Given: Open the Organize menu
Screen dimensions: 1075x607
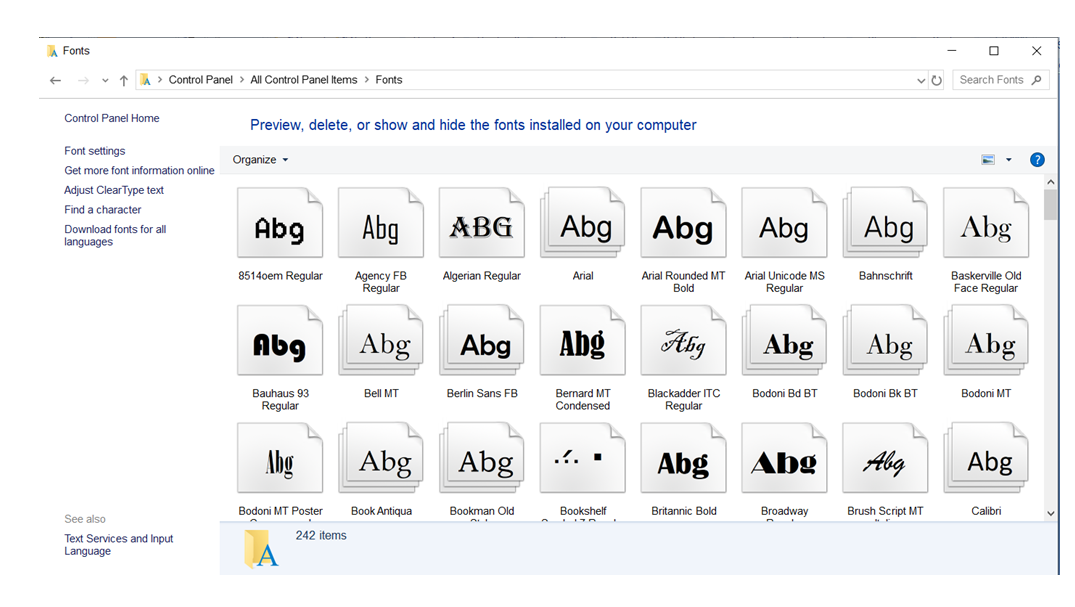Looking at the screenshot, I should click(x=259, y=159).
